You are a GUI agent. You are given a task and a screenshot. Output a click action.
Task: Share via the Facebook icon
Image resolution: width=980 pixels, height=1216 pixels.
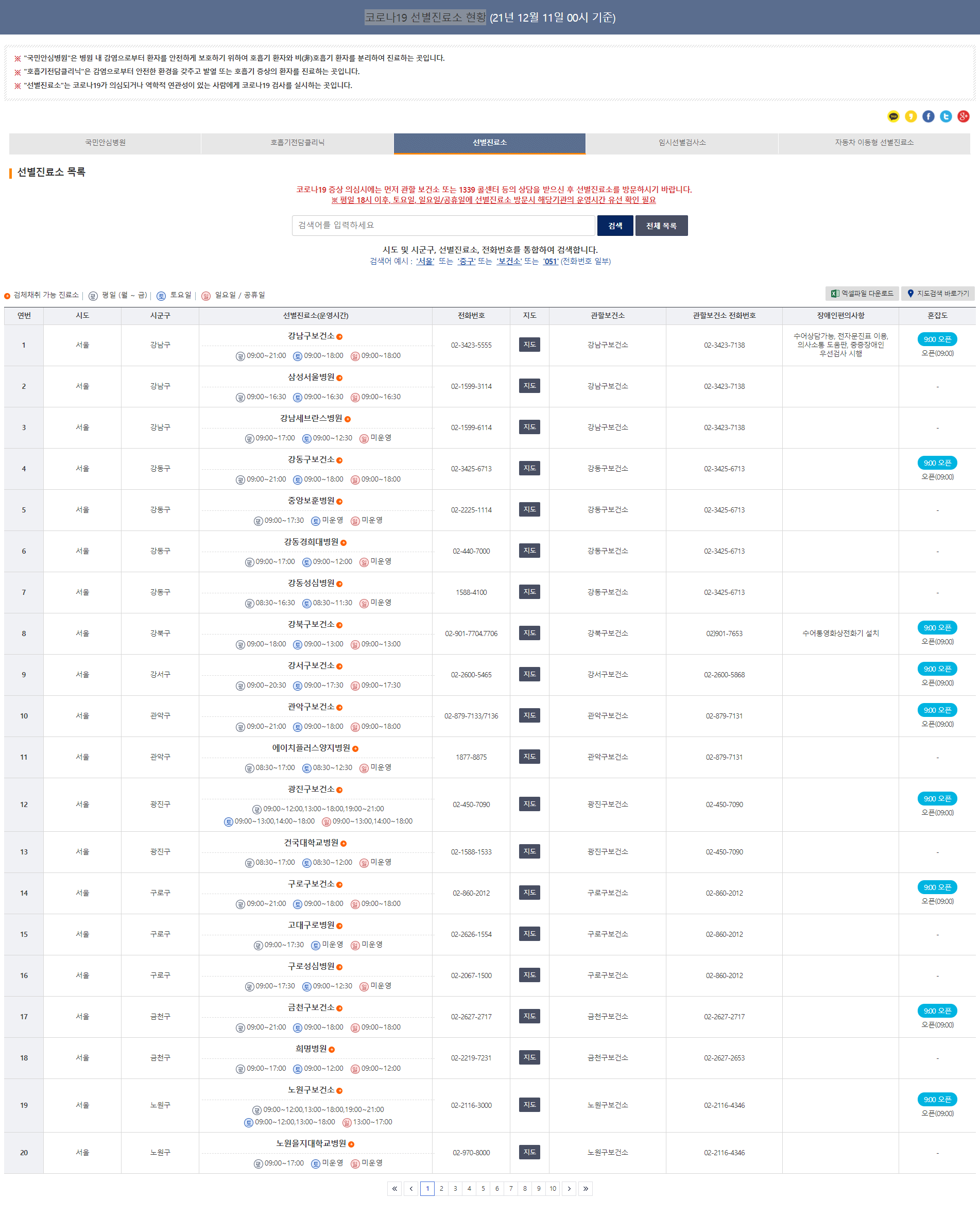(x=928, y=116)
